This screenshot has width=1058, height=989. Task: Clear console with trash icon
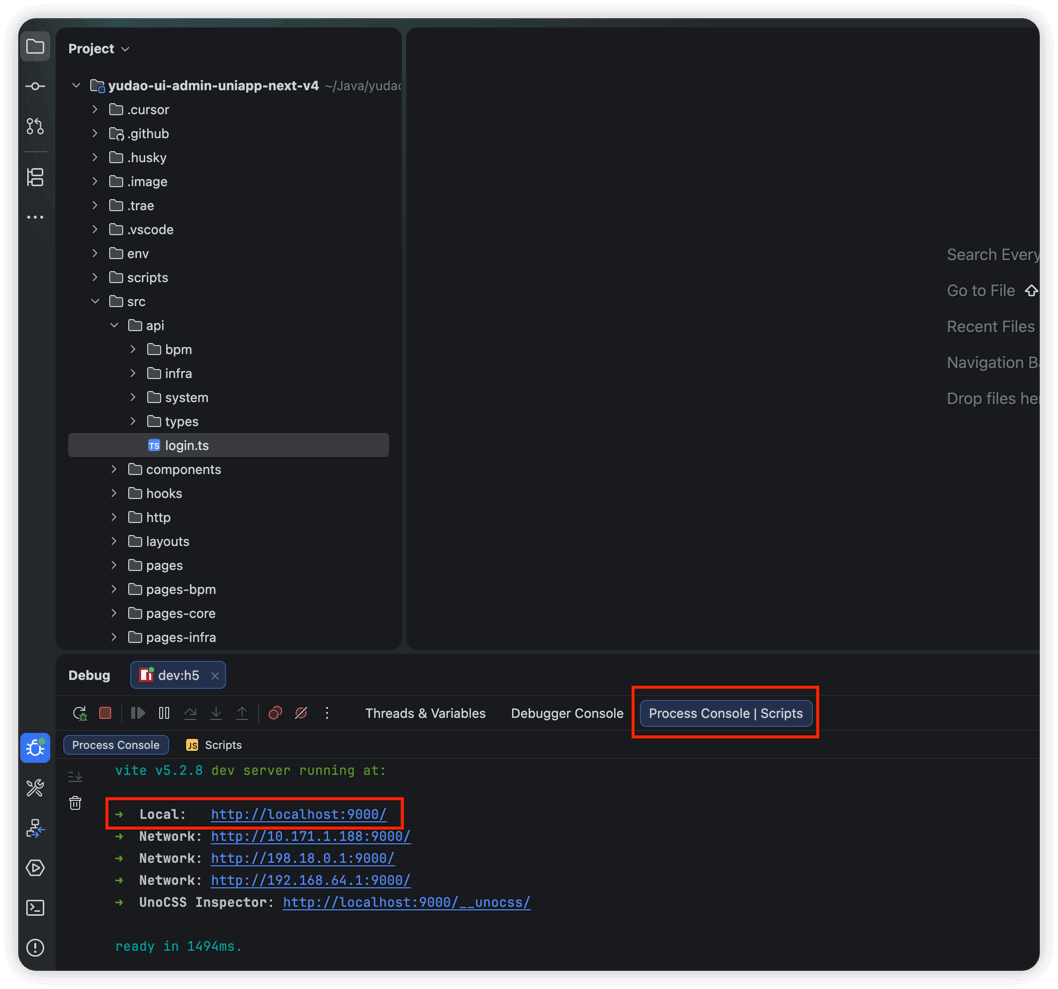(75, 803)
